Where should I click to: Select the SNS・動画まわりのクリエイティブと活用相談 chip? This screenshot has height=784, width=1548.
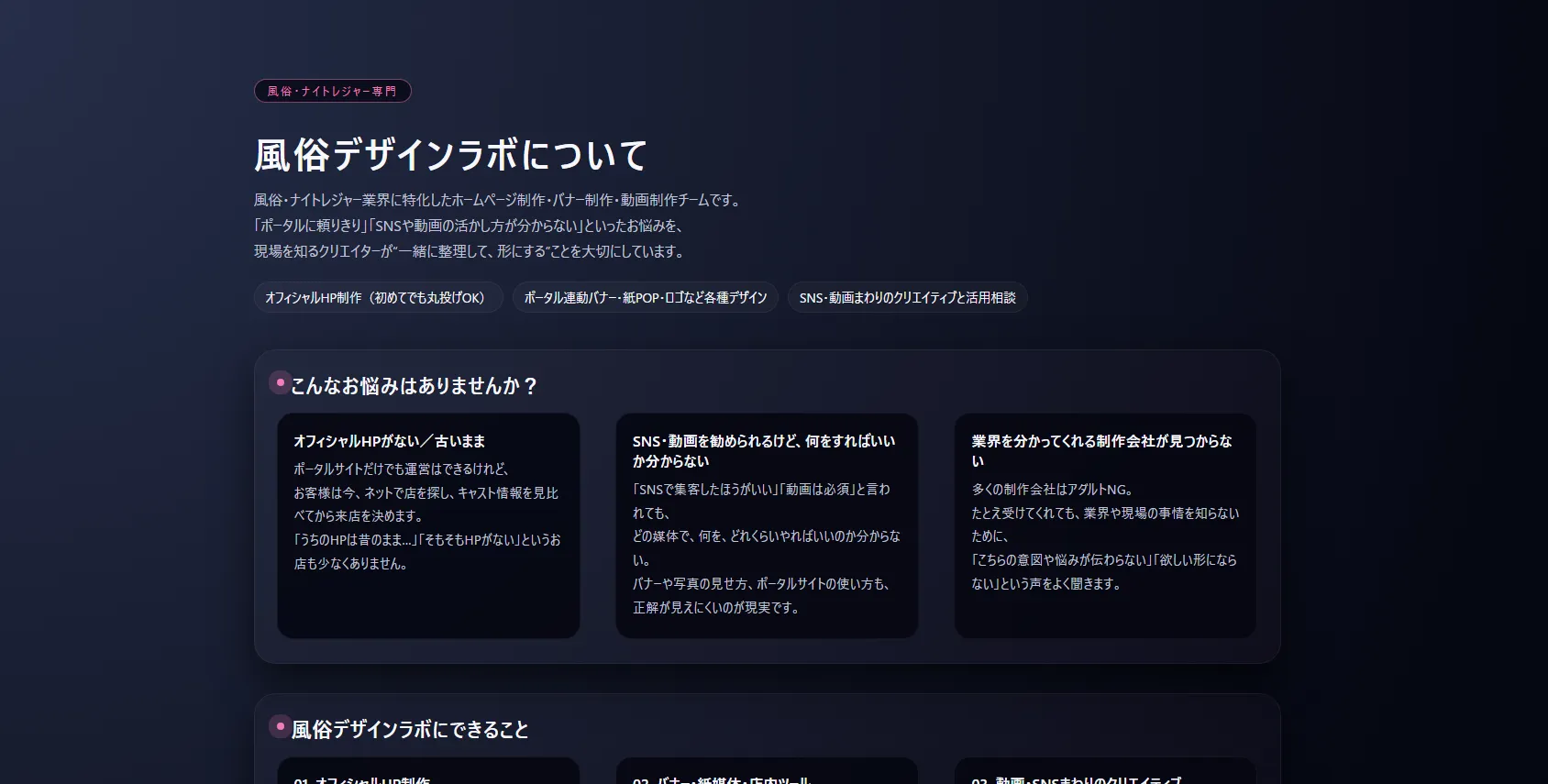(907, 297)
